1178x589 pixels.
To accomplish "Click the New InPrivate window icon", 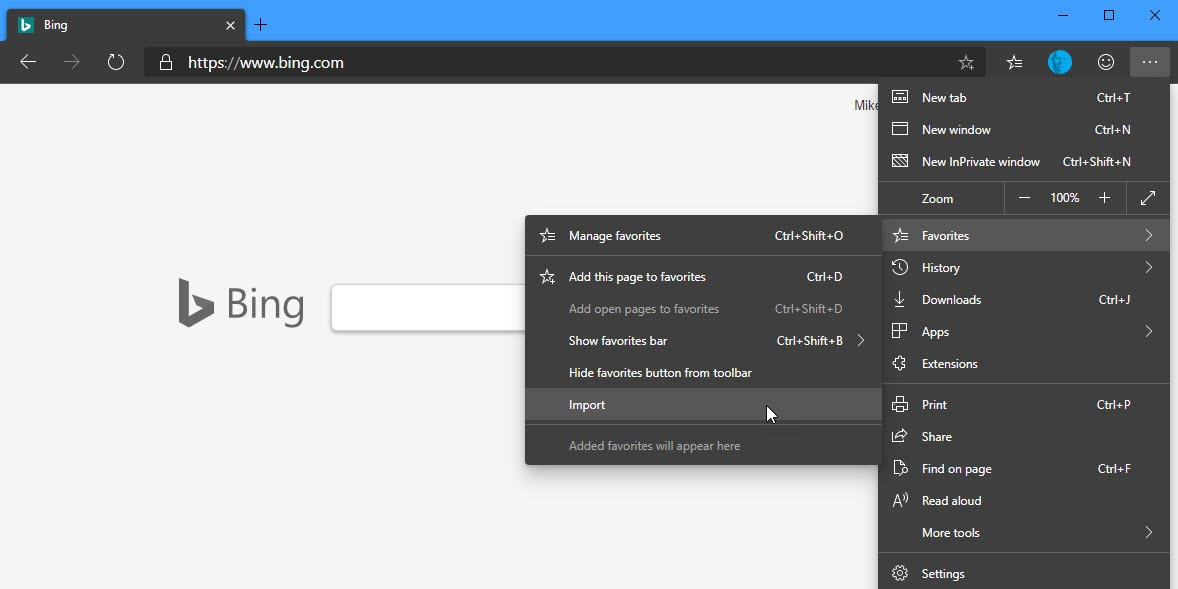I will pyautogui.click(x=899, y=162).
